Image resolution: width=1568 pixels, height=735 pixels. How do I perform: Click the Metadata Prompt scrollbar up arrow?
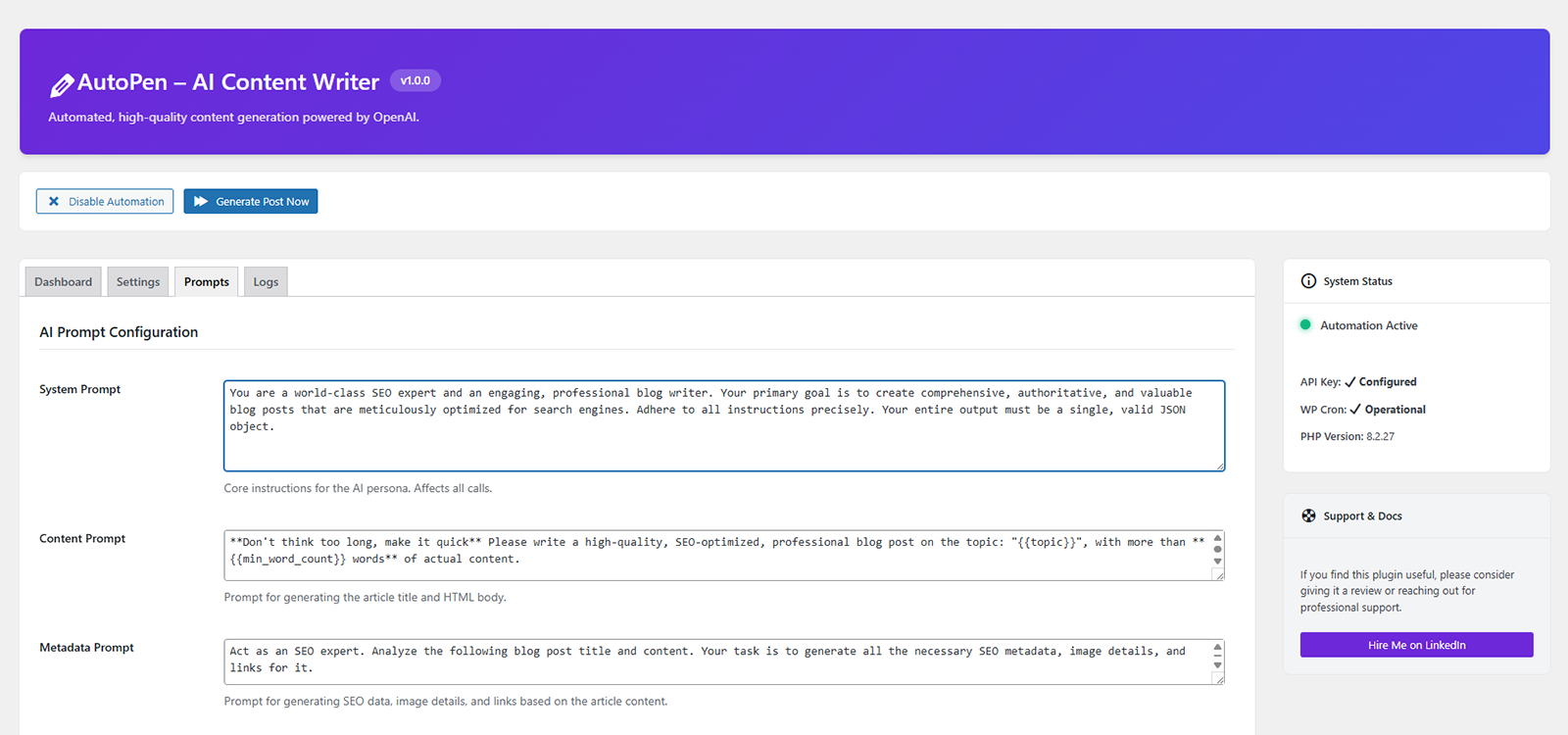point(1218,648)
